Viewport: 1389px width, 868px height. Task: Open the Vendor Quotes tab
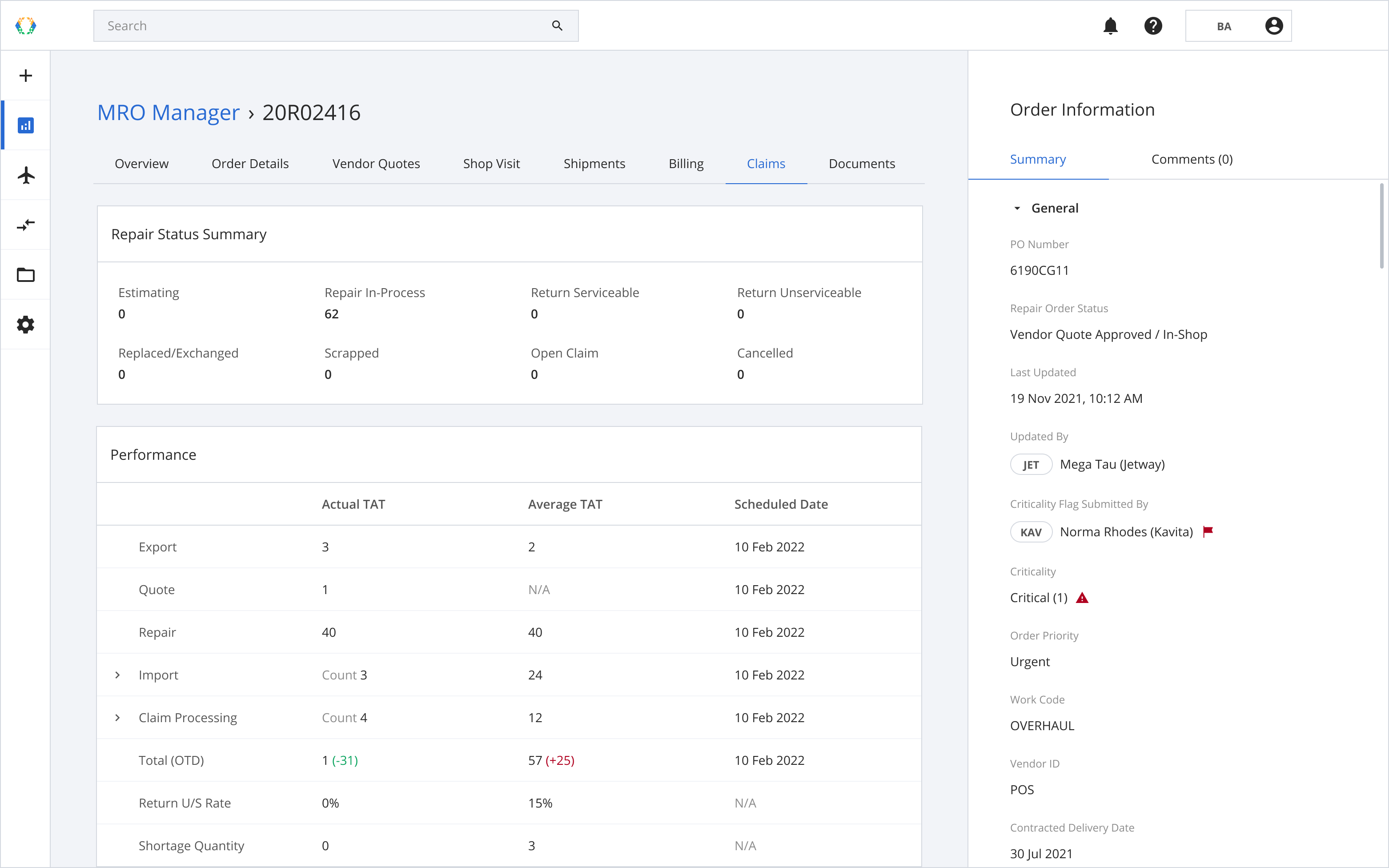376,164
